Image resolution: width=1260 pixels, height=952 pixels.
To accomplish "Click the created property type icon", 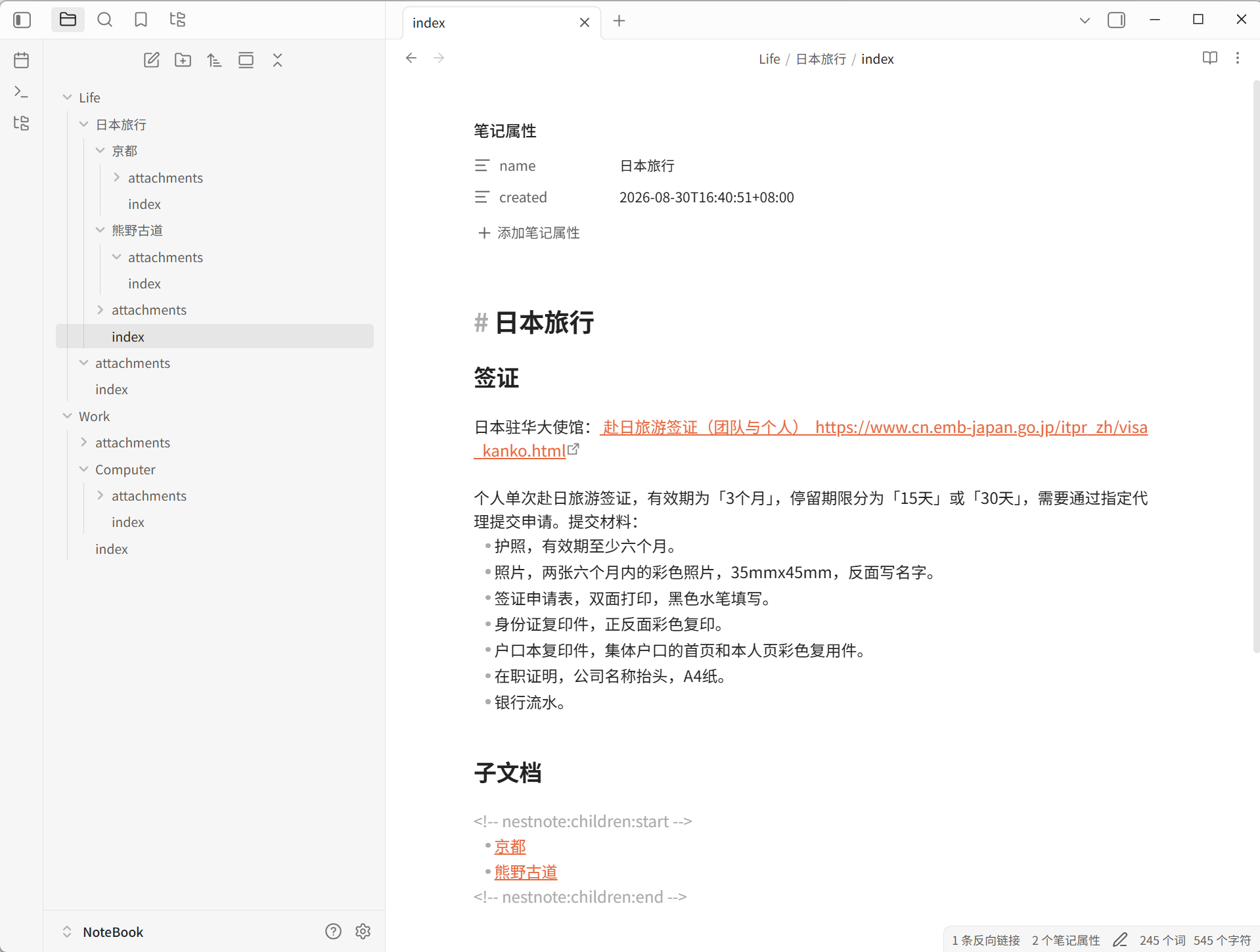I will pos(482,197).
